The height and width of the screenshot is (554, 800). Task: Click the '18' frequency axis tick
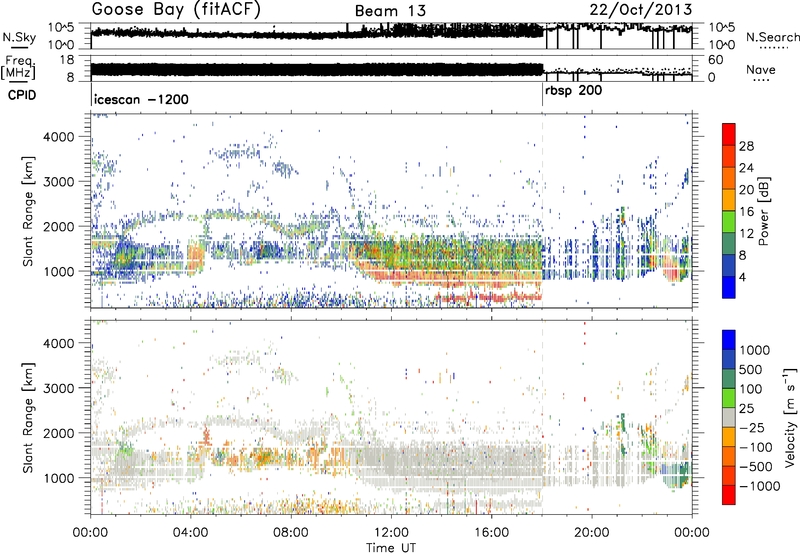click(66, 60)
